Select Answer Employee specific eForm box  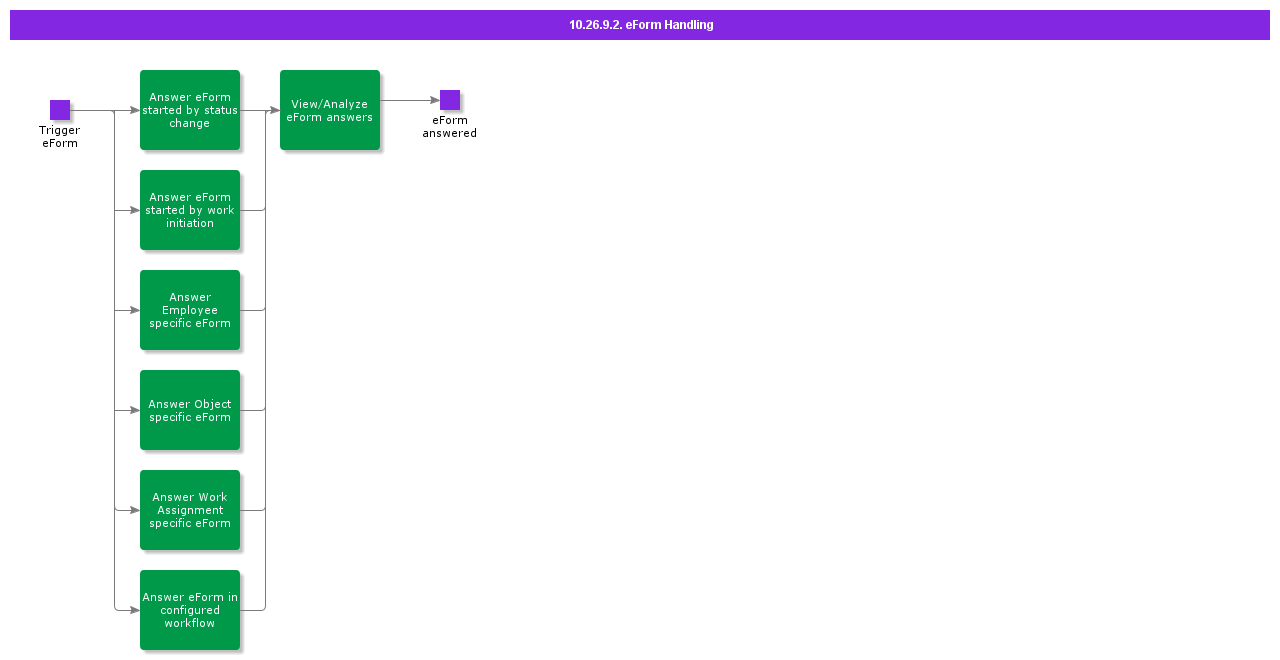[x=190, y=310]
